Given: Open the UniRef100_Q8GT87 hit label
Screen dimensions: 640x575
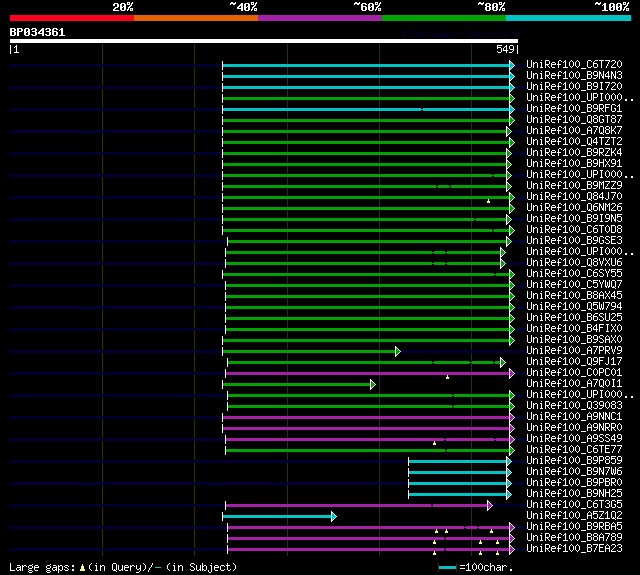Looking at the screenshot, I should point(574,120).
